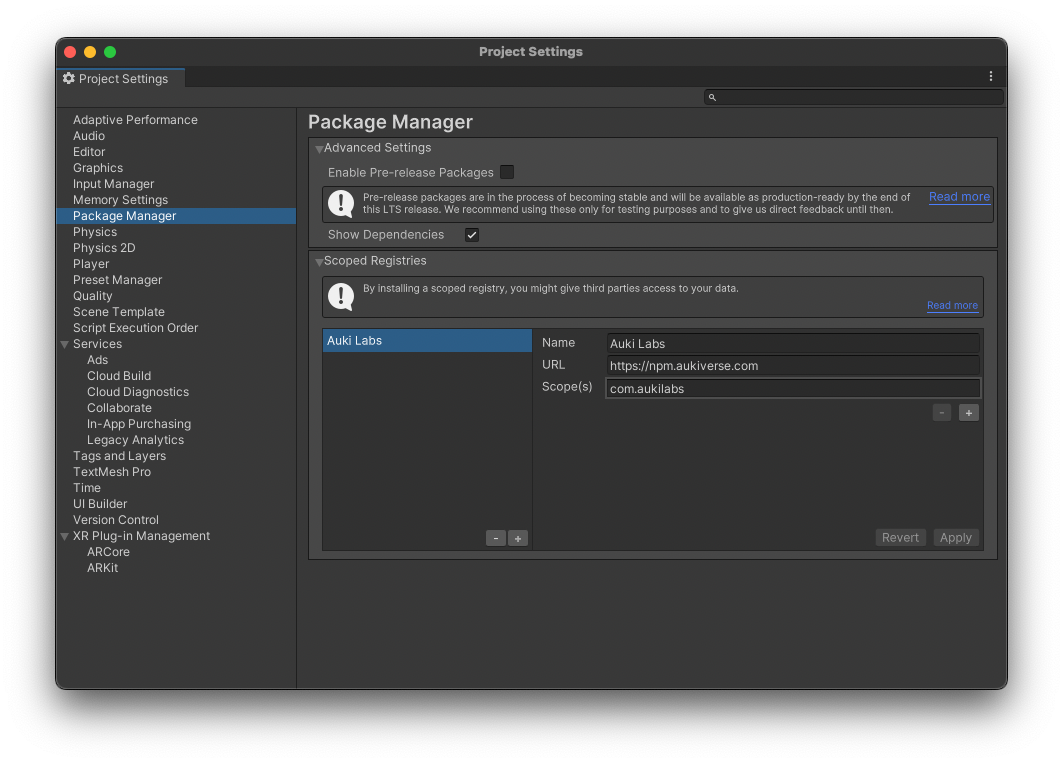
Task: Select Package Manager in sidebar
Action: [176, 216]
